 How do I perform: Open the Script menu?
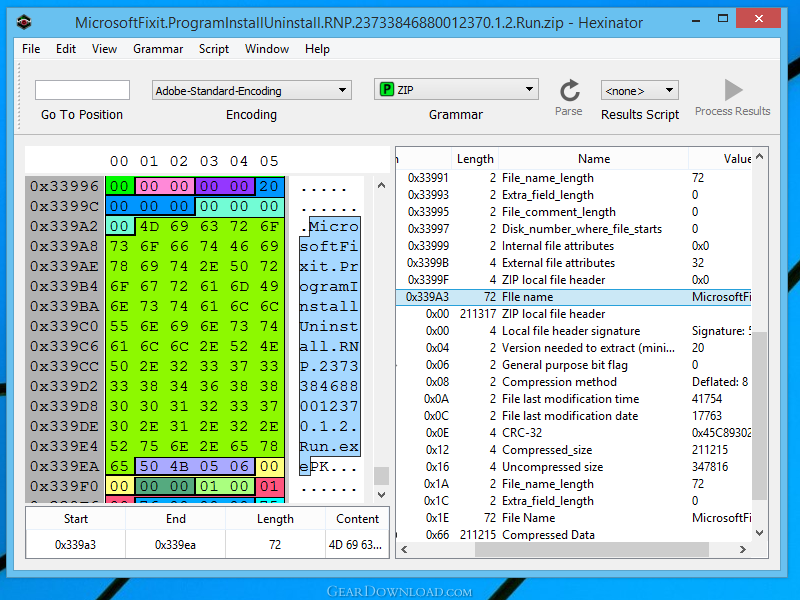pos(214,49)
